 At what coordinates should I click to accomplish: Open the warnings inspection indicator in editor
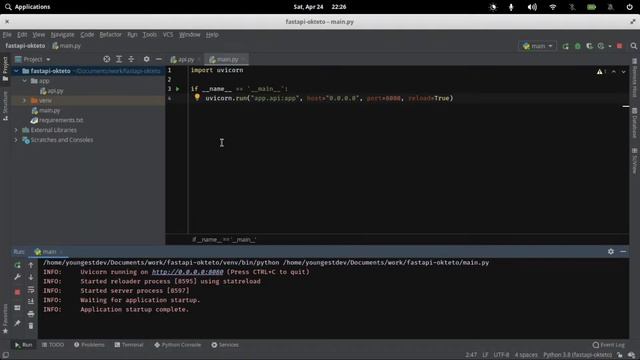[601, 71]
